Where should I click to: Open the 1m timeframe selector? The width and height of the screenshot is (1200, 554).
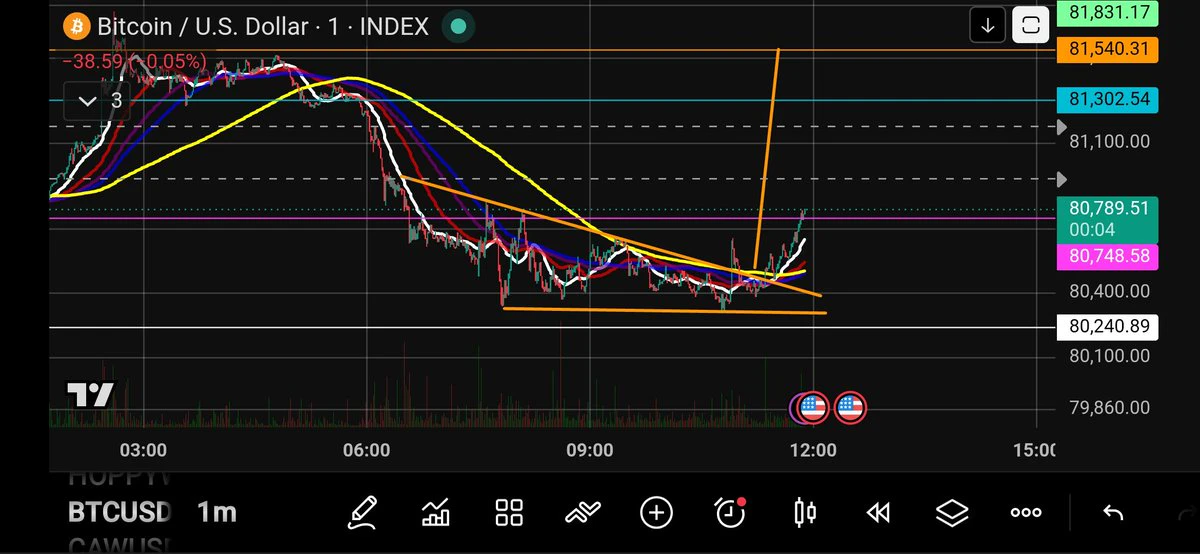pos(216,513)
